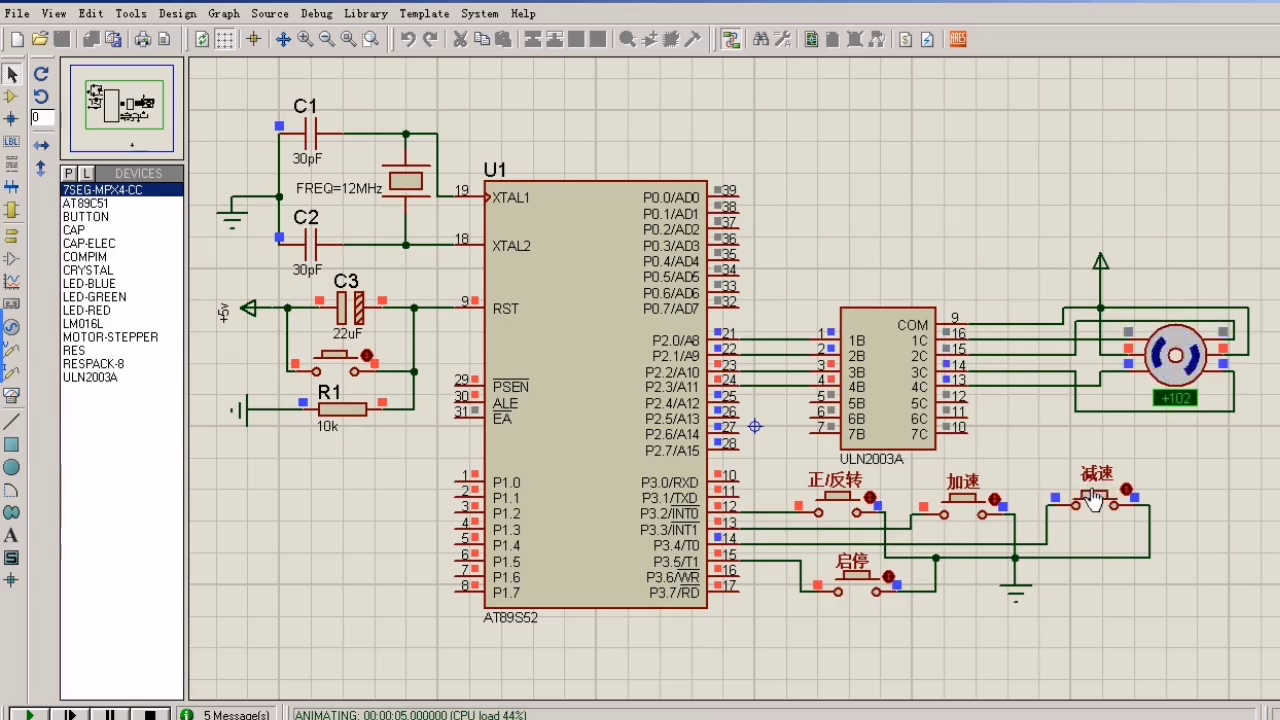Click the rotate clockwise icon
The image size is (1280, 720).
tap(41, 74)
